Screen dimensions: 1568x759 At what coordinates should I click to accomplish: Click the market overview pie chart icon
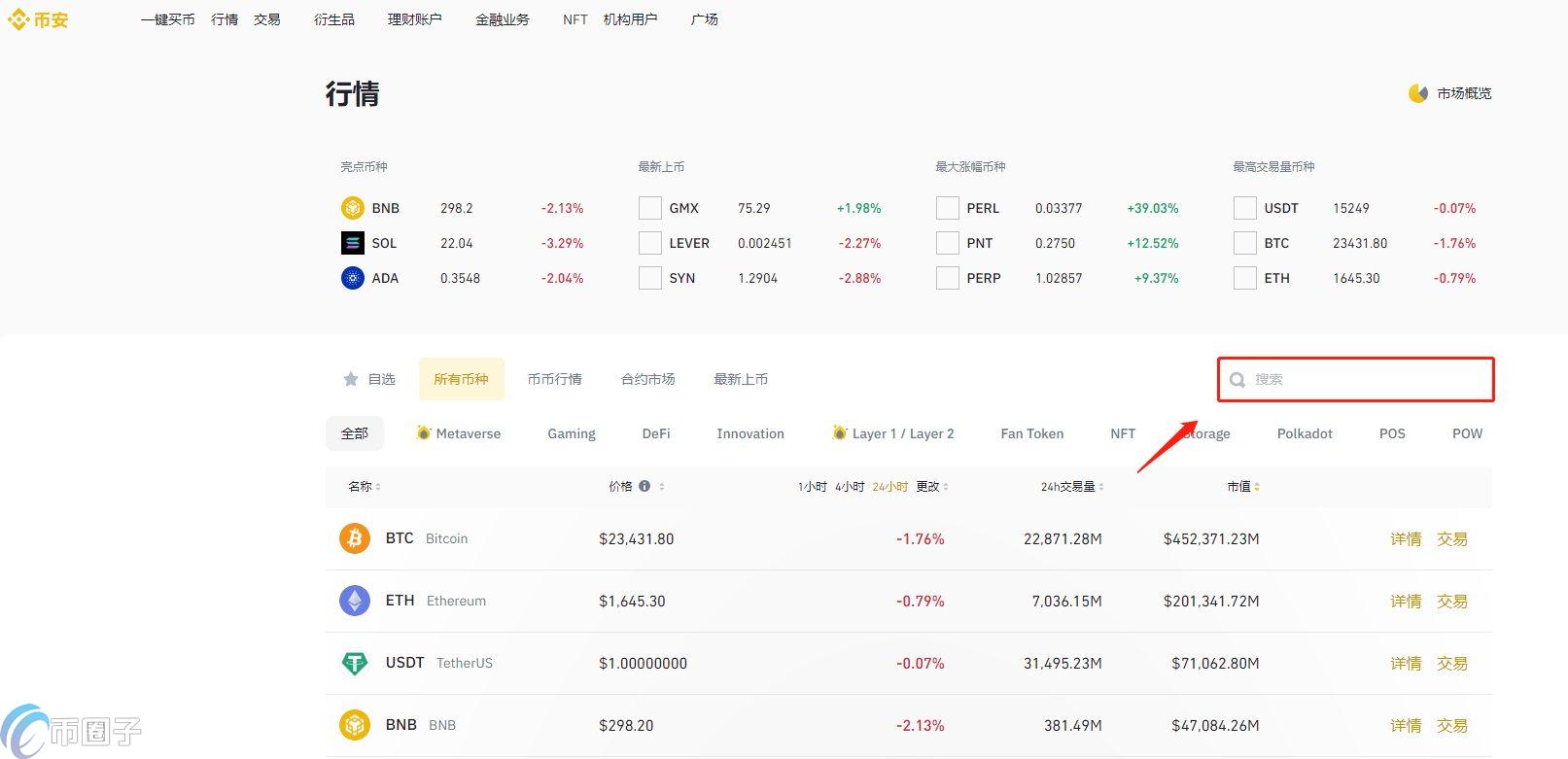pyautogui.click(x=1418, y=93)
